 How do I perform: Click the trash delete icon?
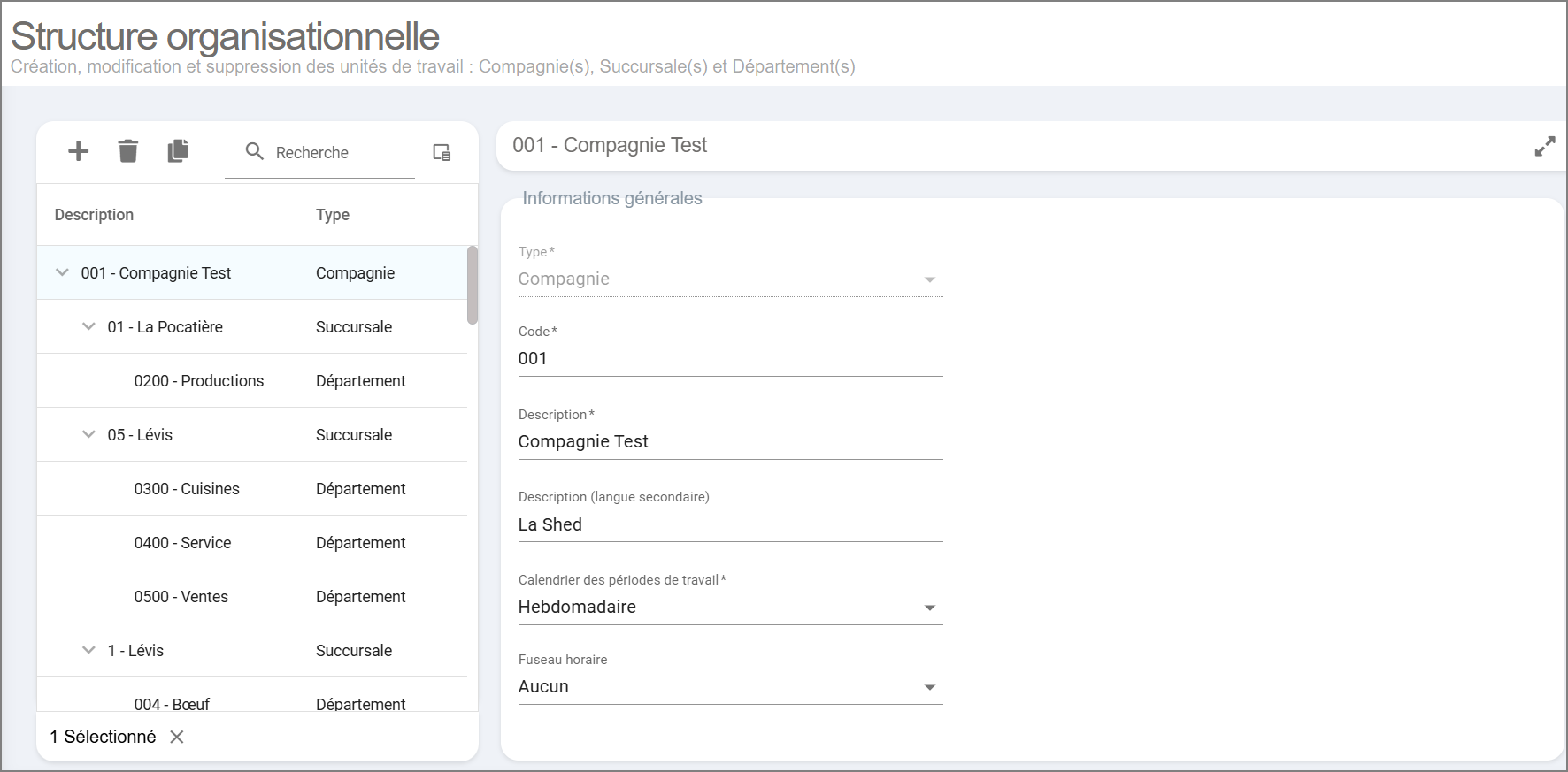click(128, 151)
